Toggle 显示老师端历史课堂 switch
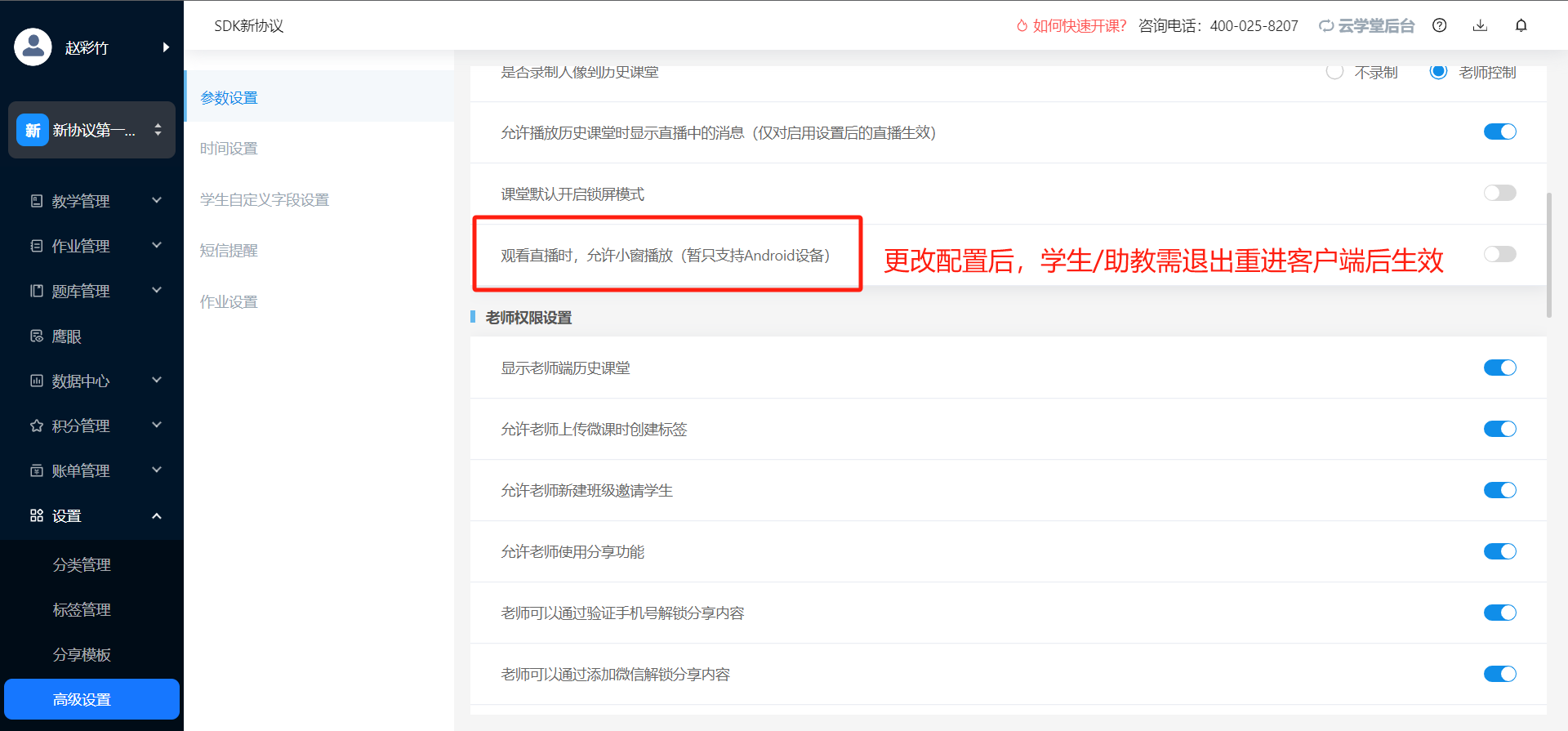This screenshot has height=731, width=1568. pyautogui.click(x=1500, y=368)
